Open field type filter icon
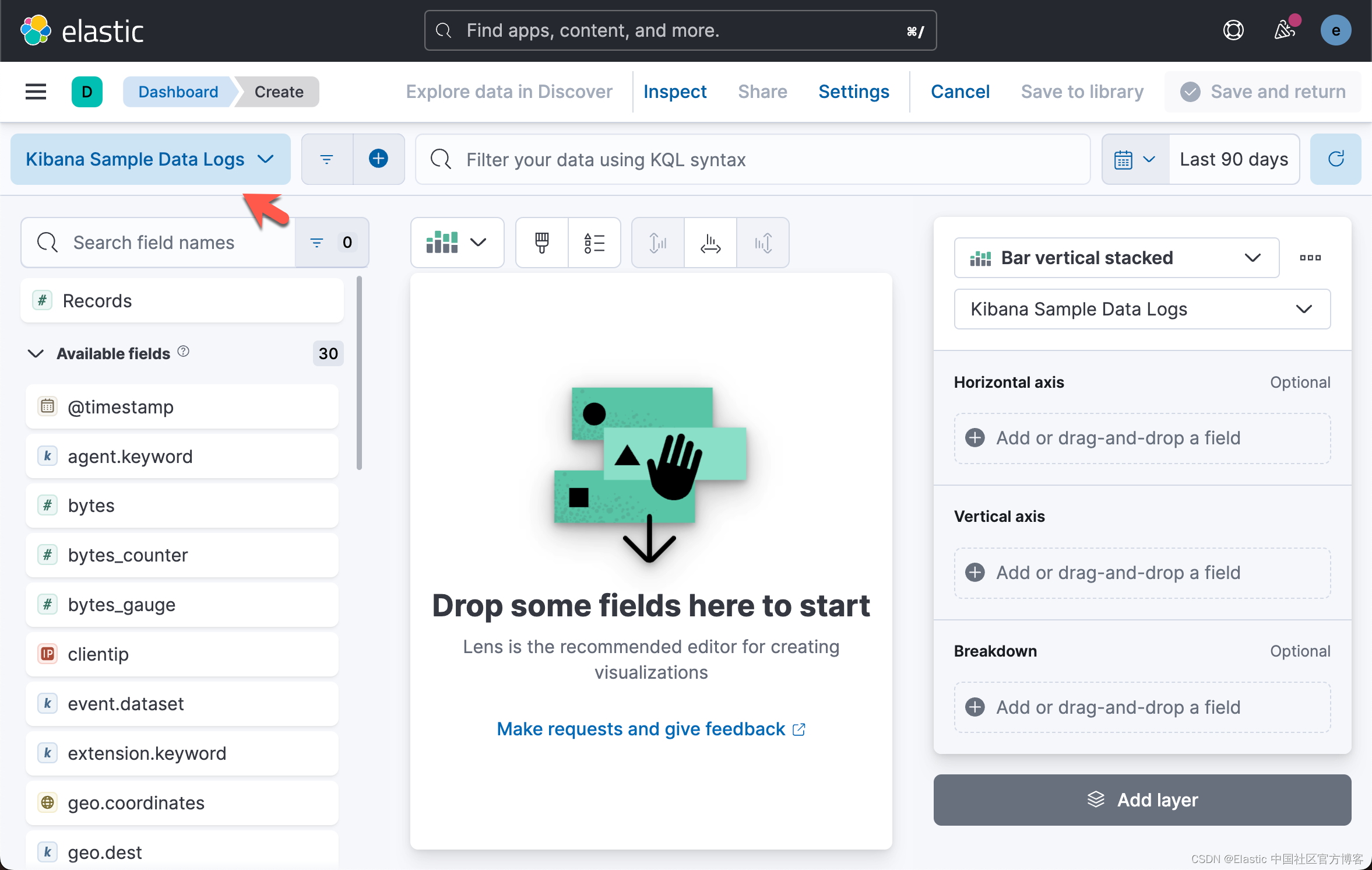The width and height of the screenshot is (1372, 870). click(x=332, y=243)
